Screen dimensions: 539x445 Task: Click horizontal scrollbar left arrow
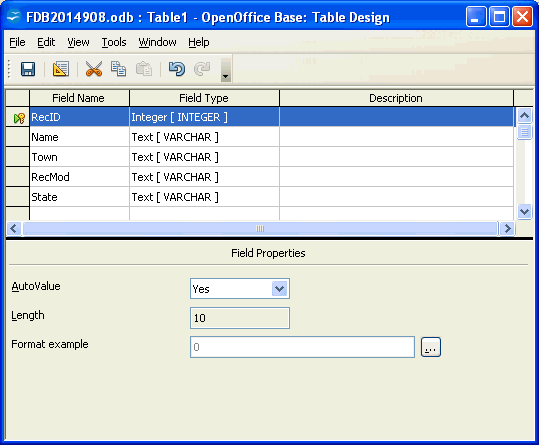13,229
